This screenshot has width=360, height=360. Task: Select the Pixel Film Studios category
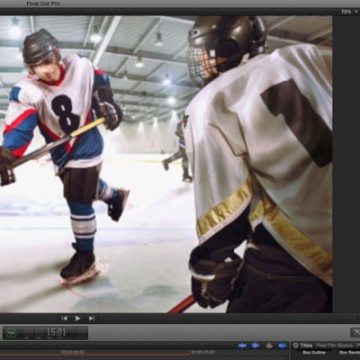pos(338,345)
